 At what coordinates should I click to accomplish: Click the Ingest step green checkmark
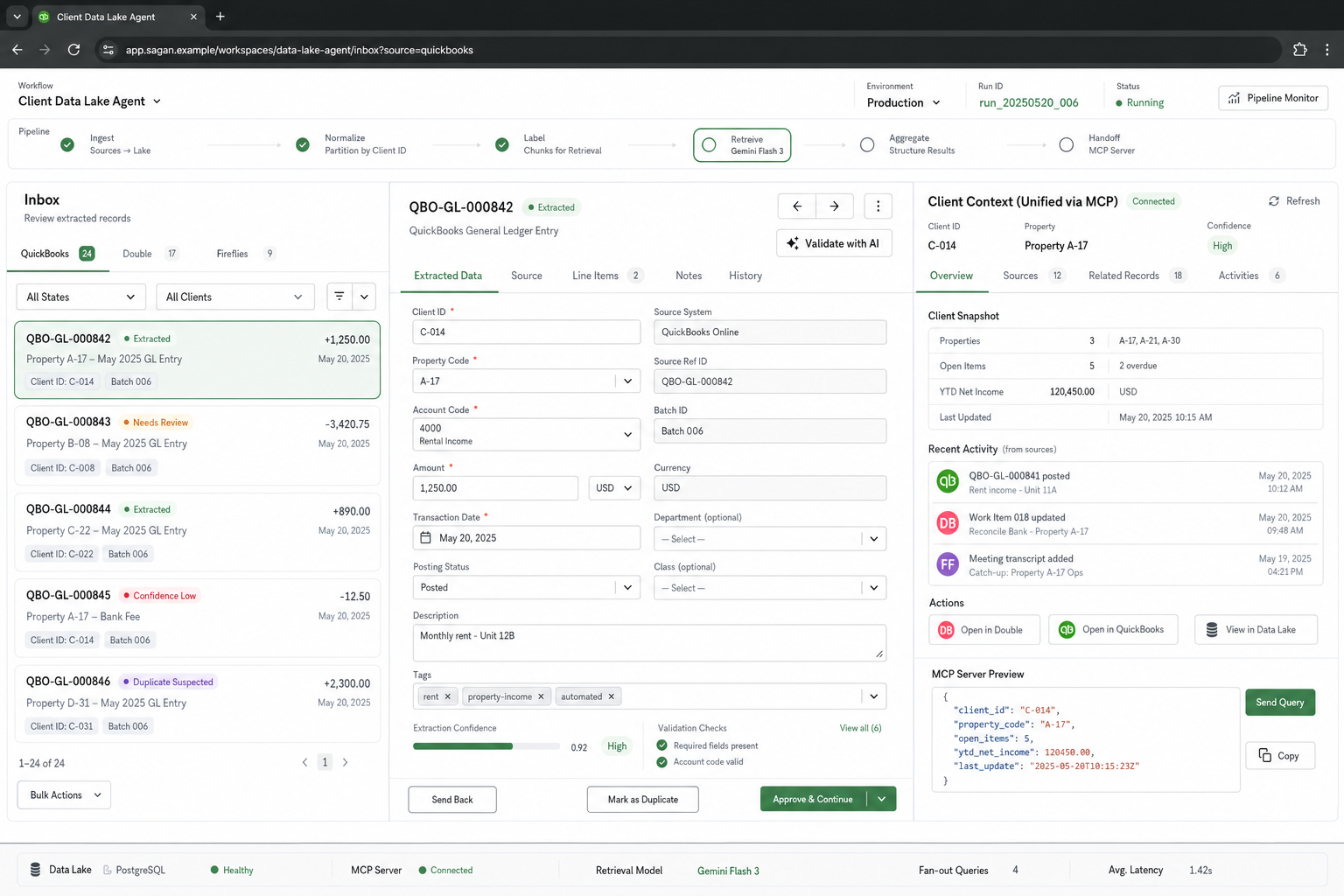(x=67, y=144)
